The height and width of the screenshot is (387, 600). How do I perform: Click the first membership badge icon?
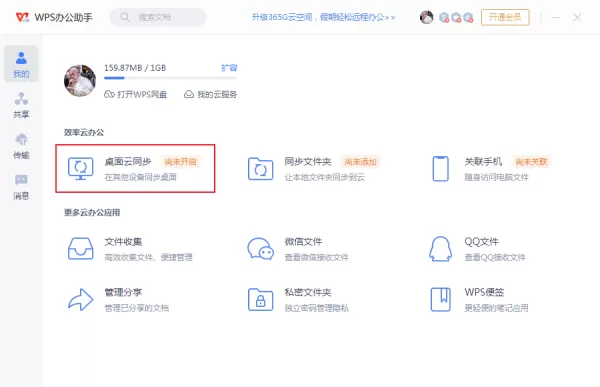pos(444,17)
